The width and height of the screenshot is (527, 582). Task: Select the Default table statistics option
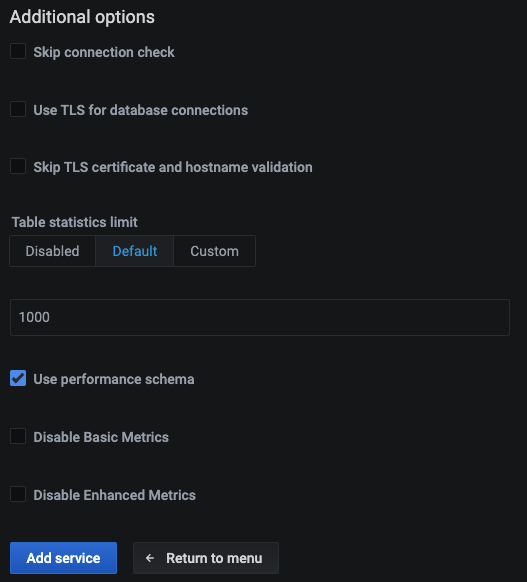[x=135, y=251]
